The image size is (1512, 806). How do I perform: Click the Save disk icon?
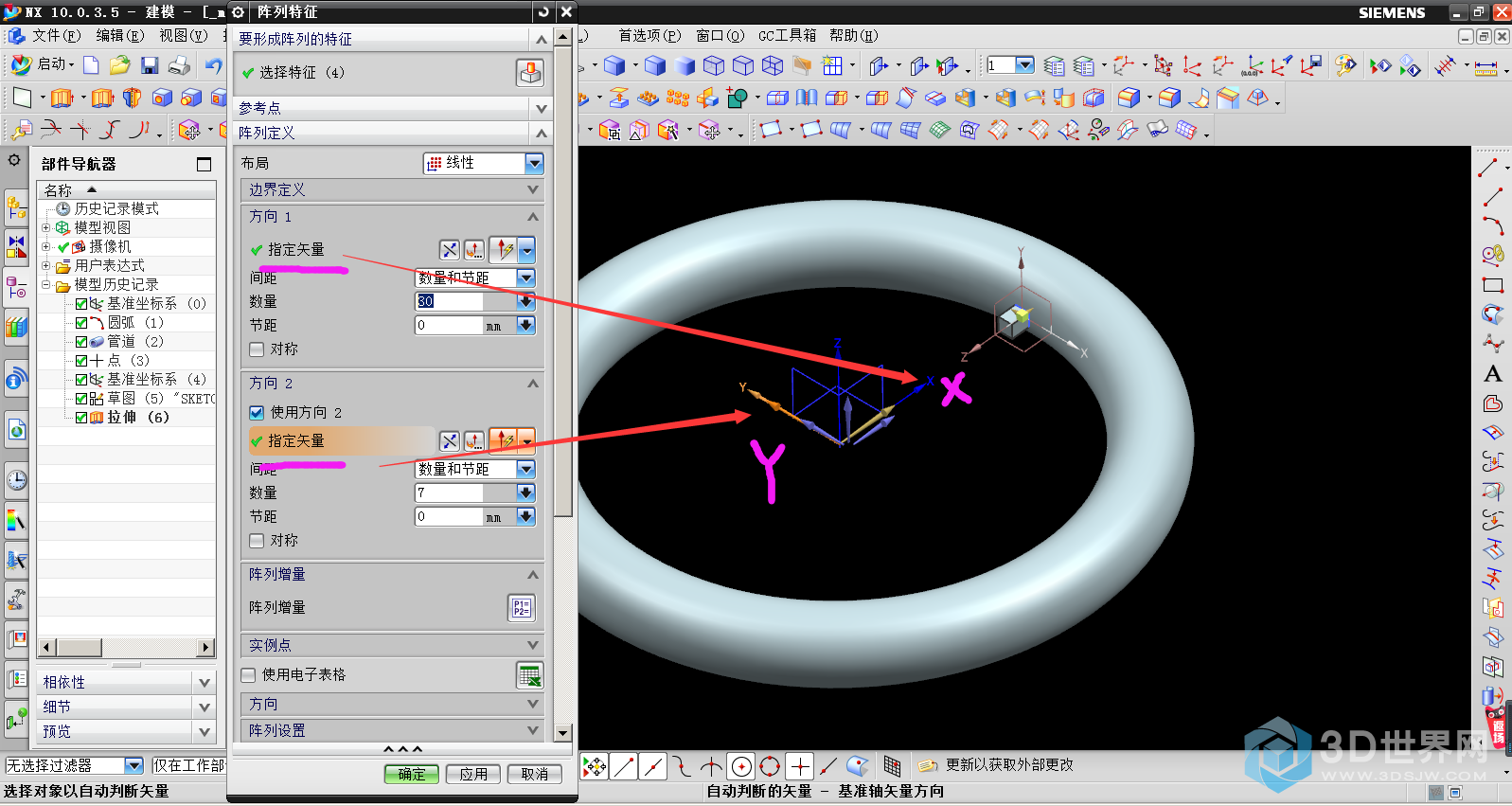150,64
